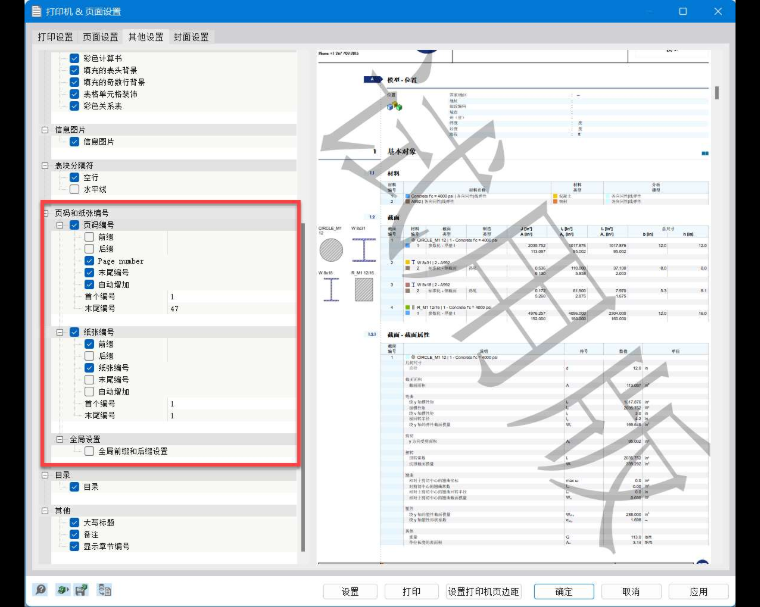The image size is (760, 607).
Task: Collapse the 目录 section
Action: 45,475
